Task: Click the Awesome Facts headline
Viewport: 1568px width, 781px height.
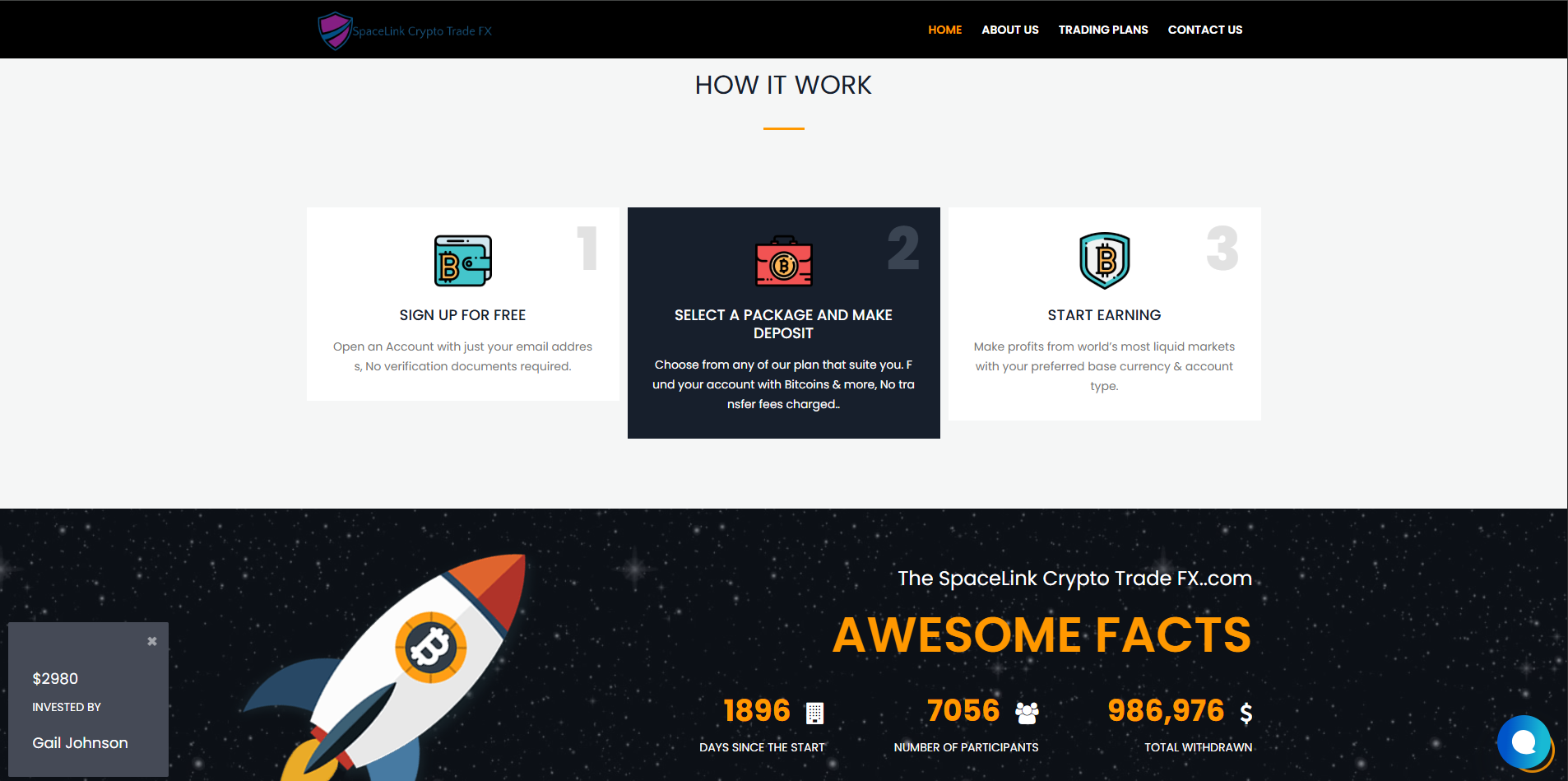Action: pyautogui.click(x=1041, y=635)
